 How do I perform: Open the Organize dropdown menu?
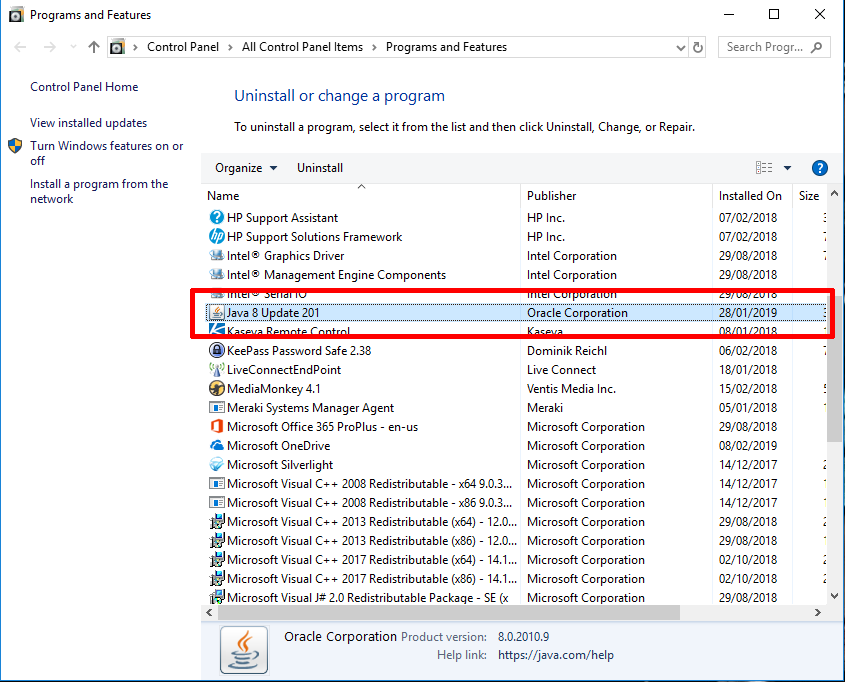point(246,168)
